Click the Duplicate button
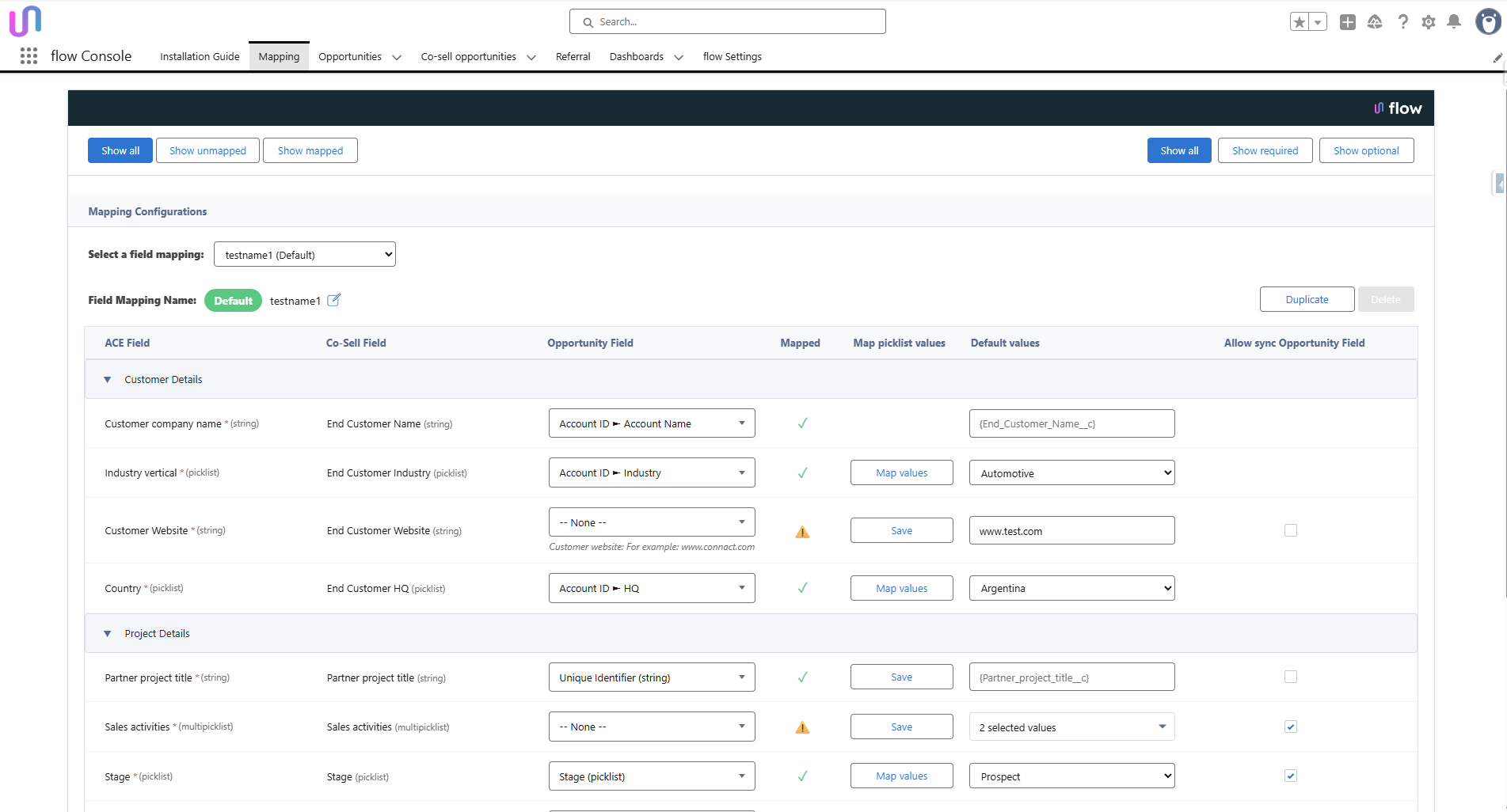The image size is (1507, 812). pos(1307,299)
